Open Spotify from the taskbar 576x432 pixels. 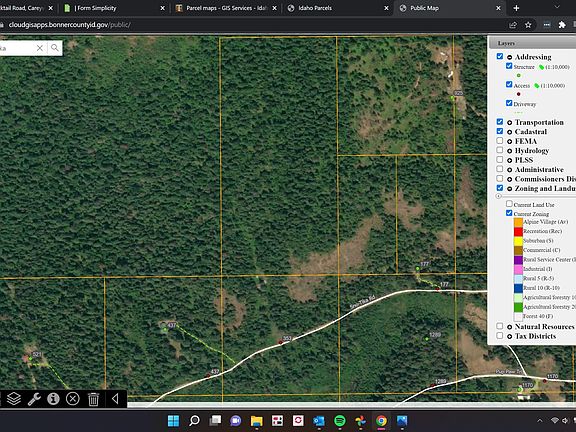340,421
